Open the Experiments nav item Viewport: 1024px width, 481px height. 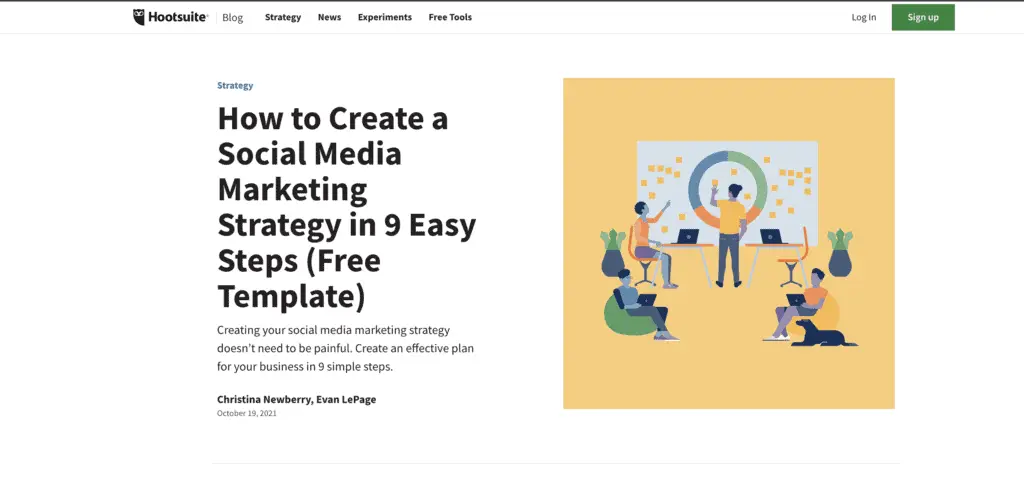click(385, 18)
